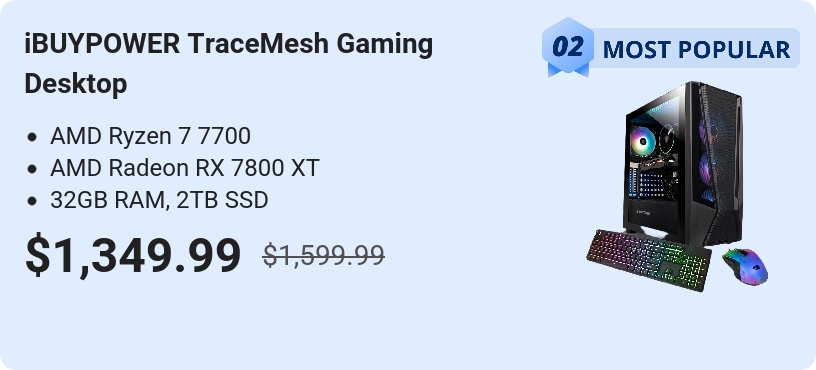Open the gaming desktop tower image

coord(683,164)
